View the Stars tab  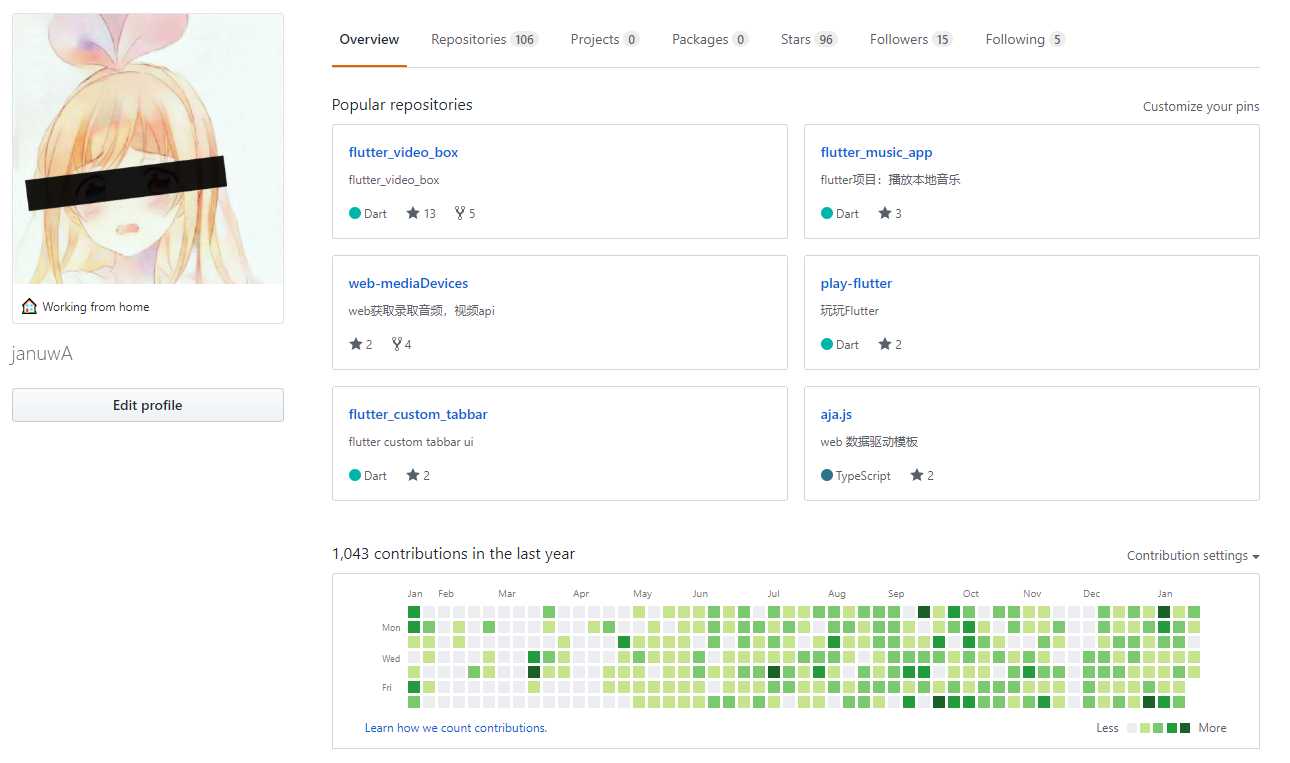[x=809, y=40]
